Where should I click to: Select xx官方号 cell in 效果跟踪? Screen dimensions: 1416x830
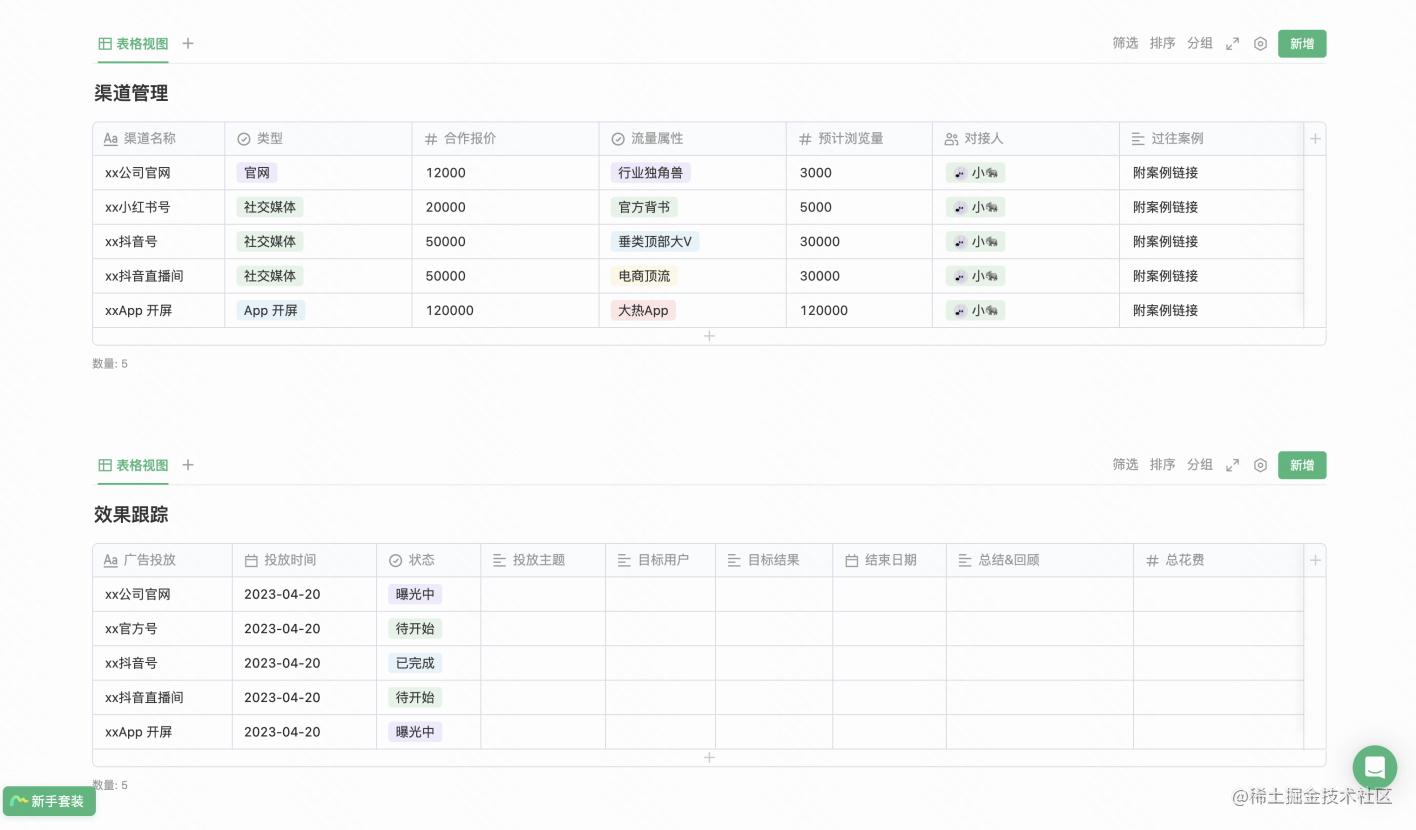pyautogui.click(x=162, y=629)
